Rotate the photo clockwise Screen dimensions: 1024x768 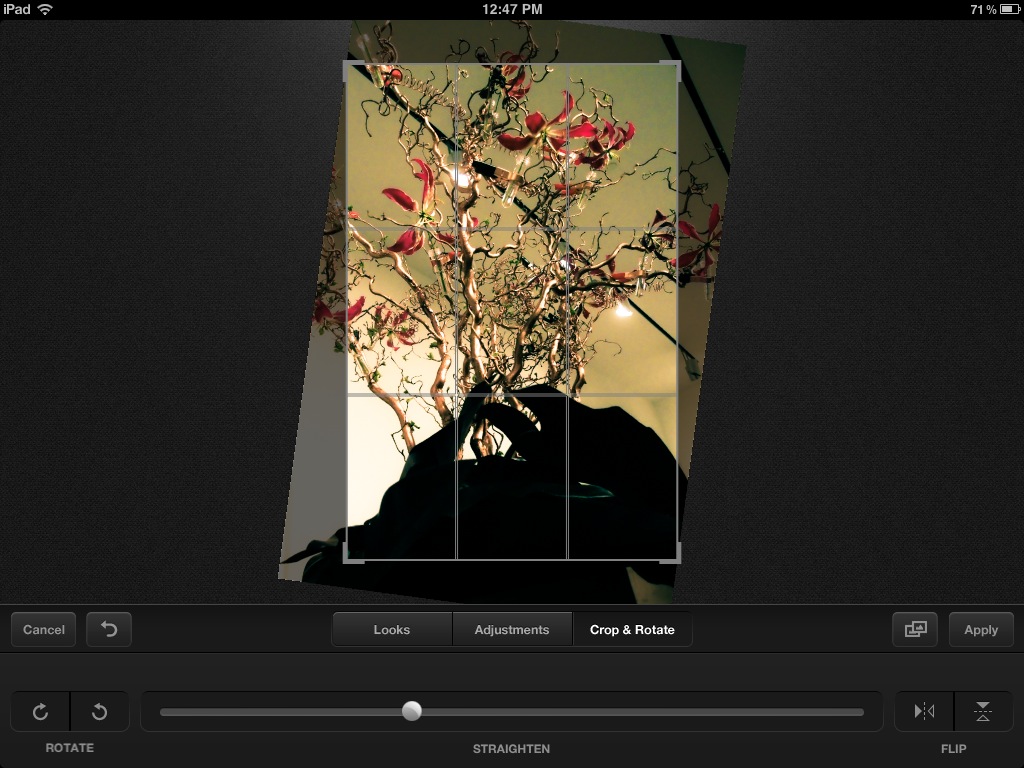[x=40, y=712]
